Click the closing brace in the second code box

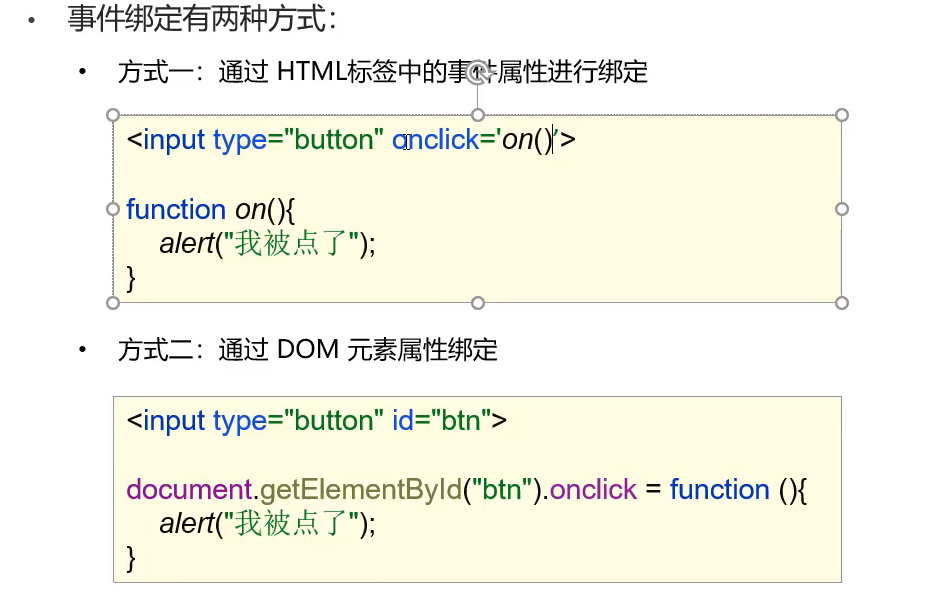(x=131, y=557)
